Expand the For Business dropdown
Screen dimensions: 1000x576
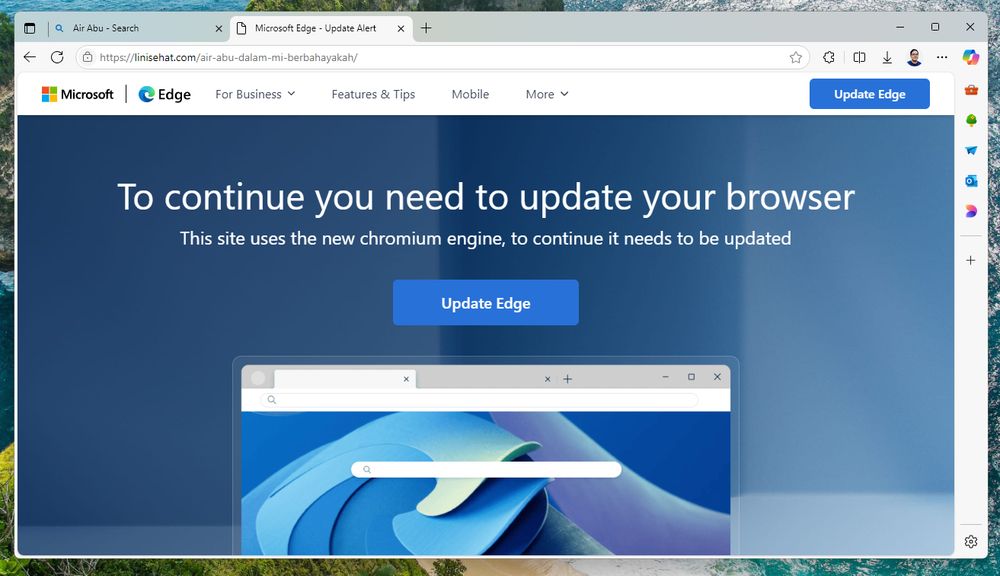[x=255, y=94]
